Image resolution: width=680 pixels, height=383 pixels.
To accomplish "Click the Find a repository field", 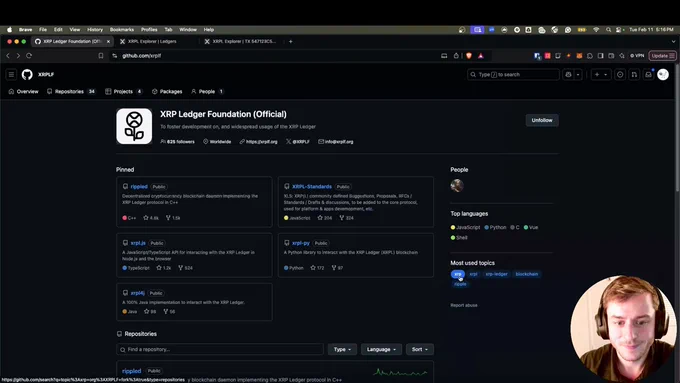I will pyautogui.click(x=220, y=349).
